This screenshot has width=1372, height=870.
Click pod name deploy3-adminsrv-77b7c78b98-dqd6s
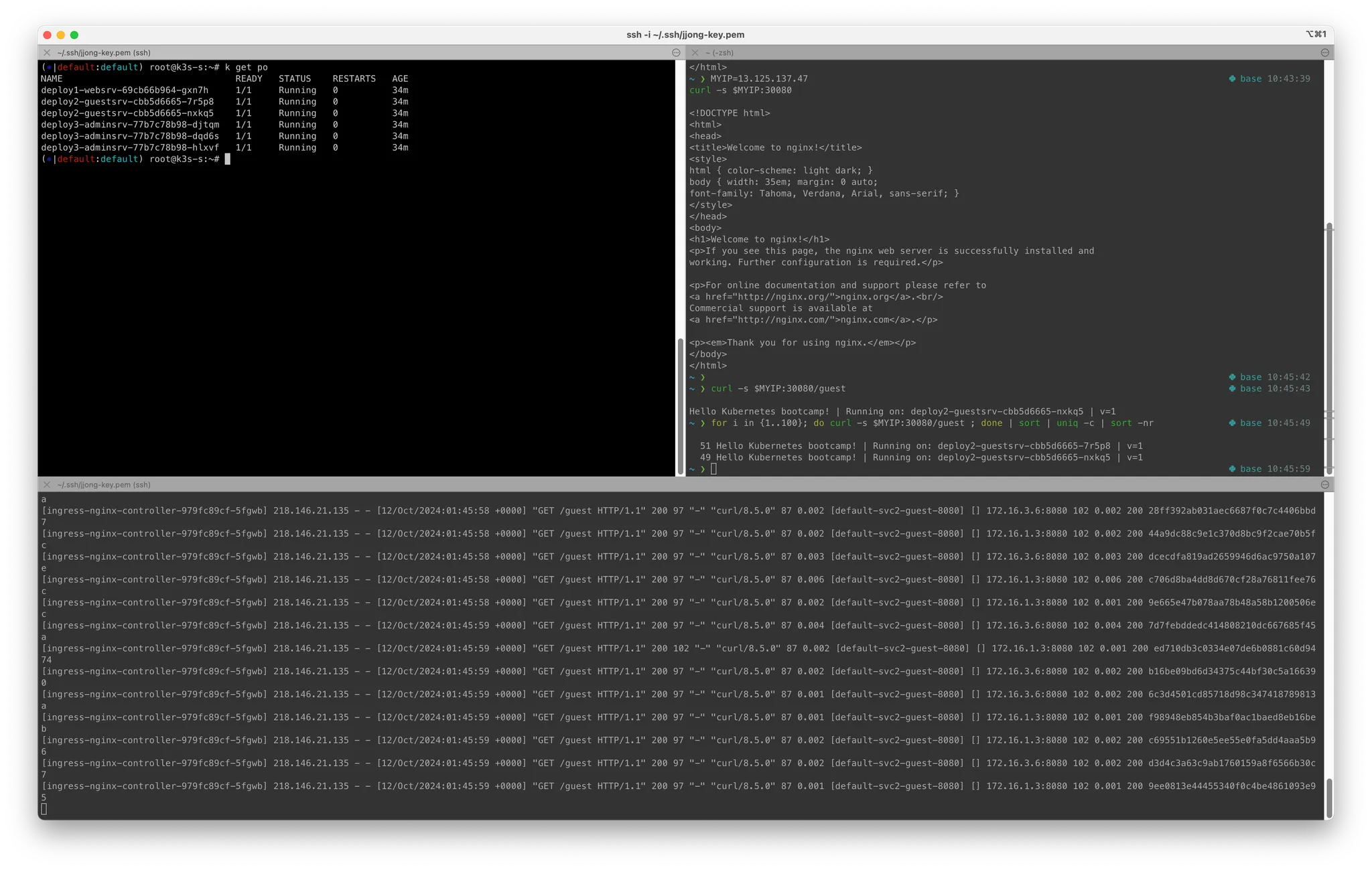(x=130, y=135)
